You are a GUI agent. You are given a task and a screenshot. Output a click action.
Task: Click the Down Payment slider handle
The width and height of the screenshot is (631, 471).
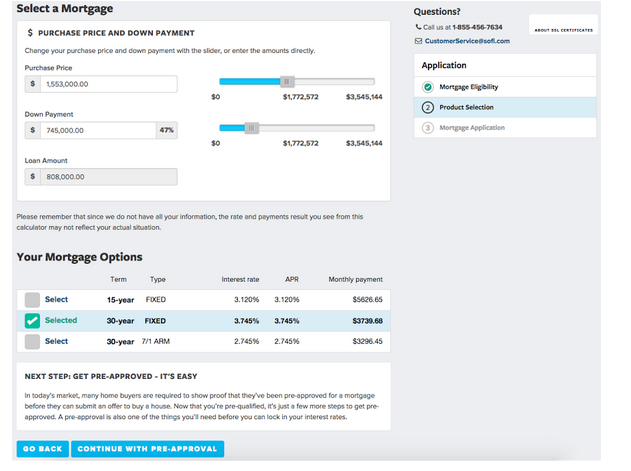pos(252,128)
